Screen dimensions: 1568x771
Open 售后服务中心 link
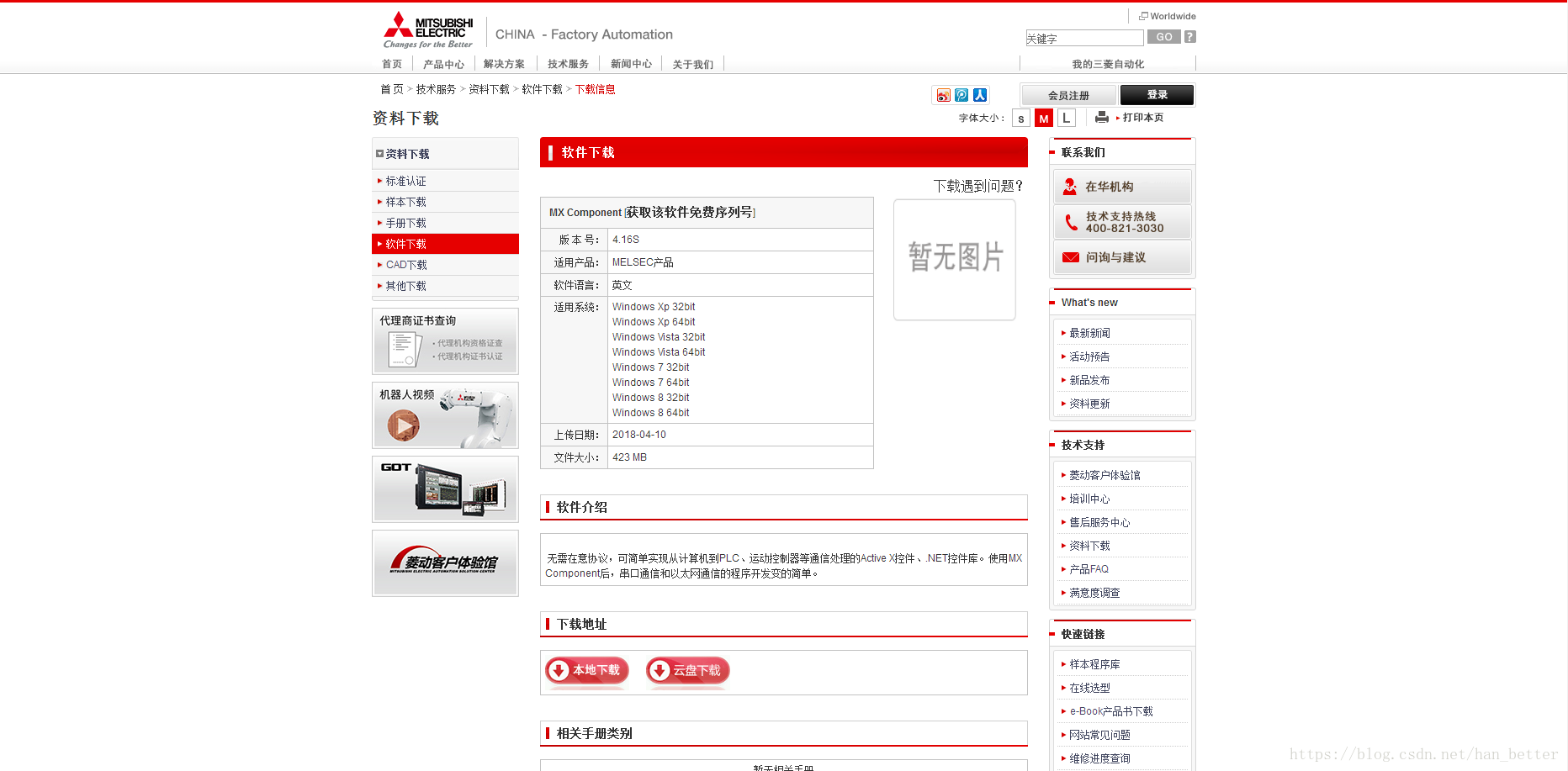(x=1099, y=522)
